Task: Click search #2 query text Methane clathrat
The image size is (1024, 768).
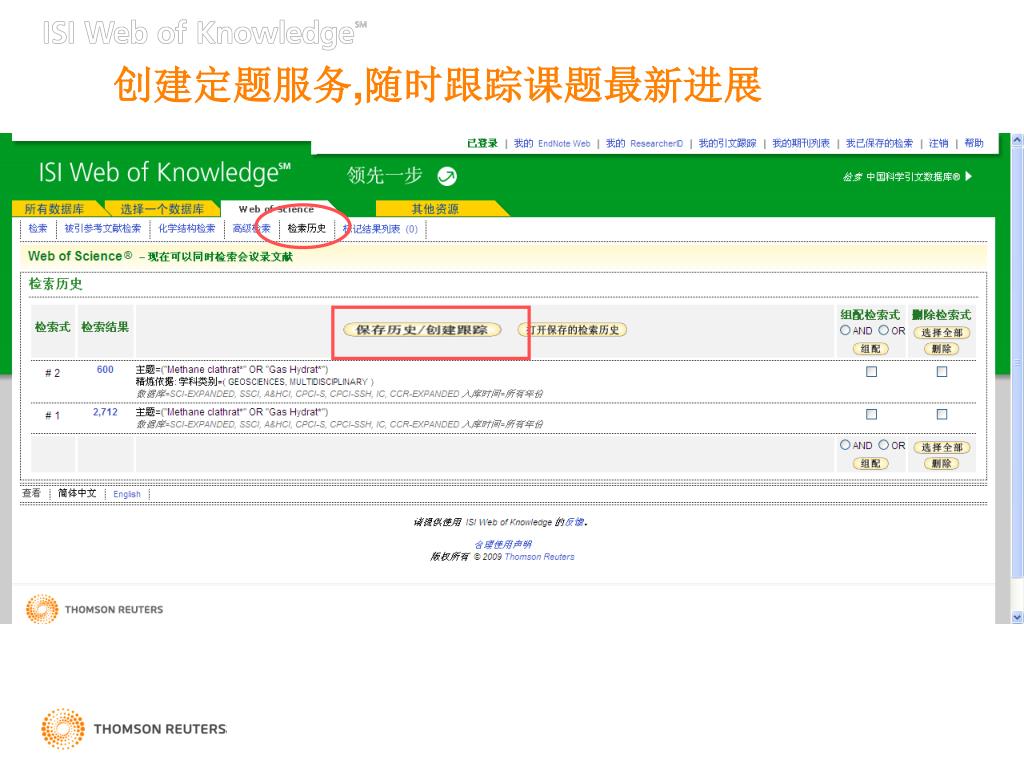Action: (232, 370)
